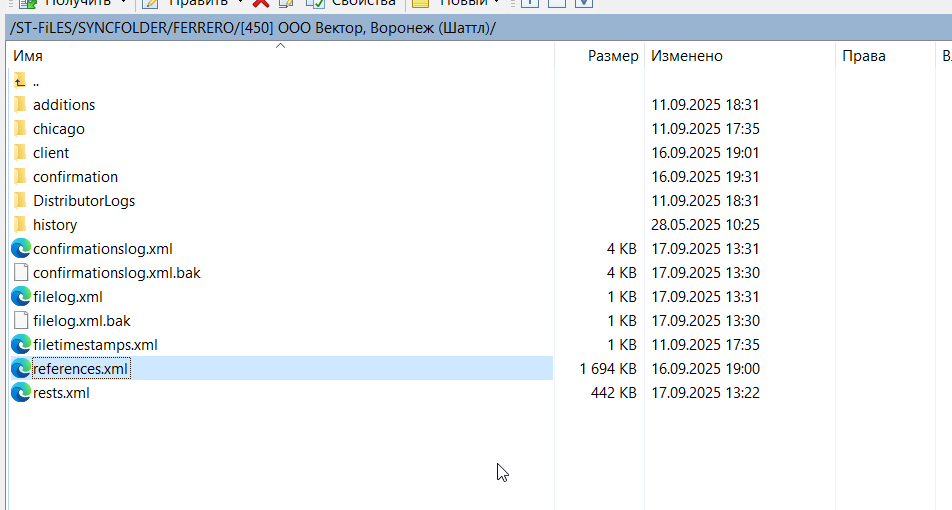Select the file filetimestamps.xml
Image resolution: width=952 pixels, height=510 pixels.
click(x=95, y=344)
